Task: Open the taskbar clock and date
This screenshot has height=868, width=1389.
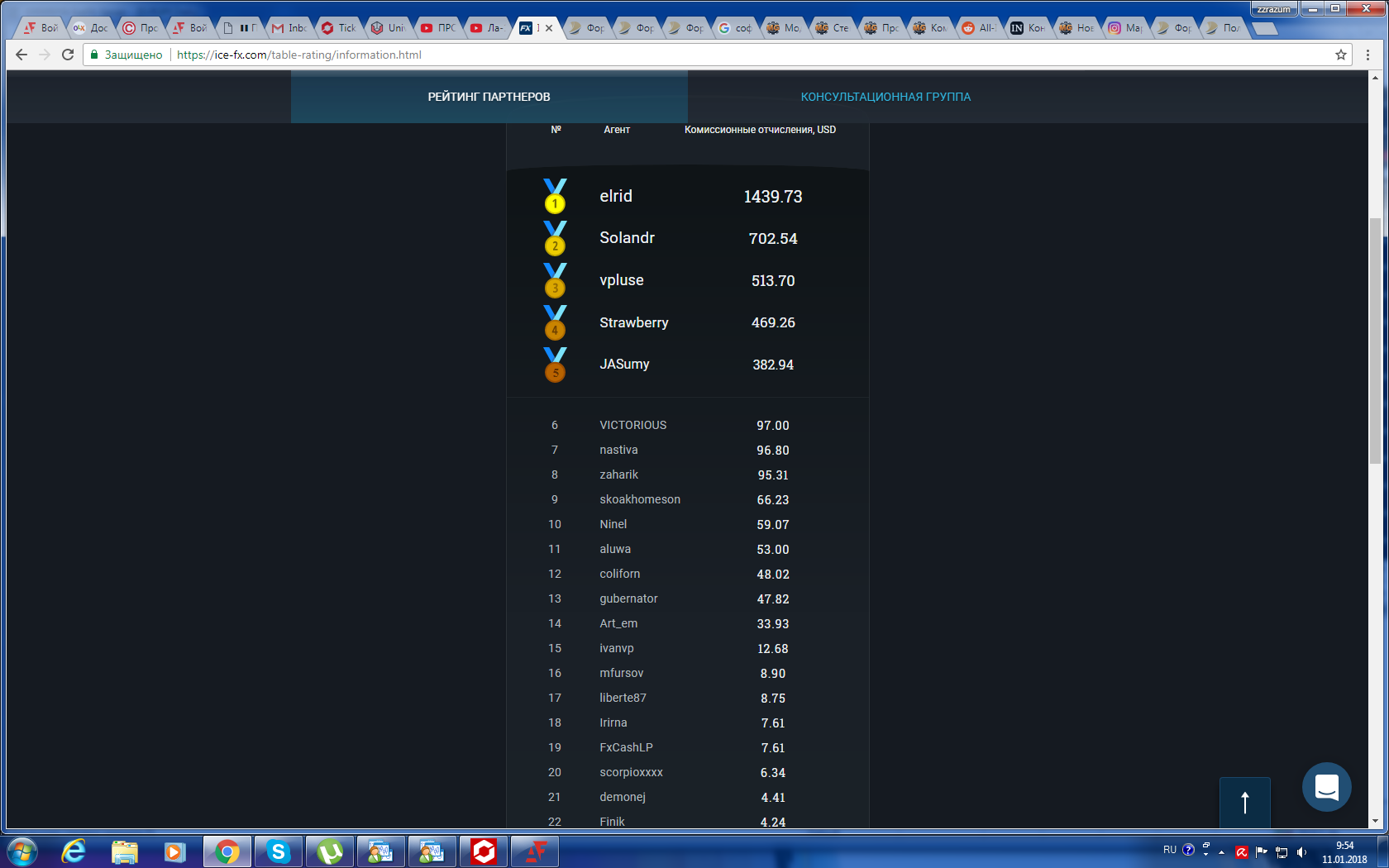Action: 1344,852
